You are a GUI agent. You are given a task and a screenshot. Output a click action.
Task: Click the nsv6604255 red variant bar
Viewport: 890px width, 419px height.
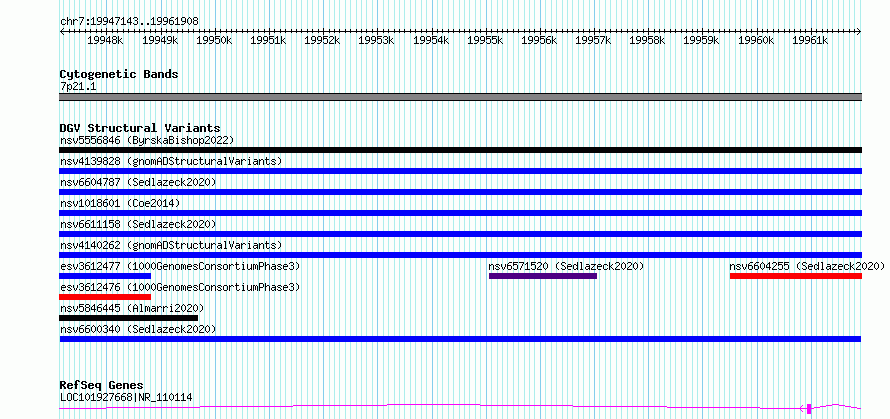[796, 276]
